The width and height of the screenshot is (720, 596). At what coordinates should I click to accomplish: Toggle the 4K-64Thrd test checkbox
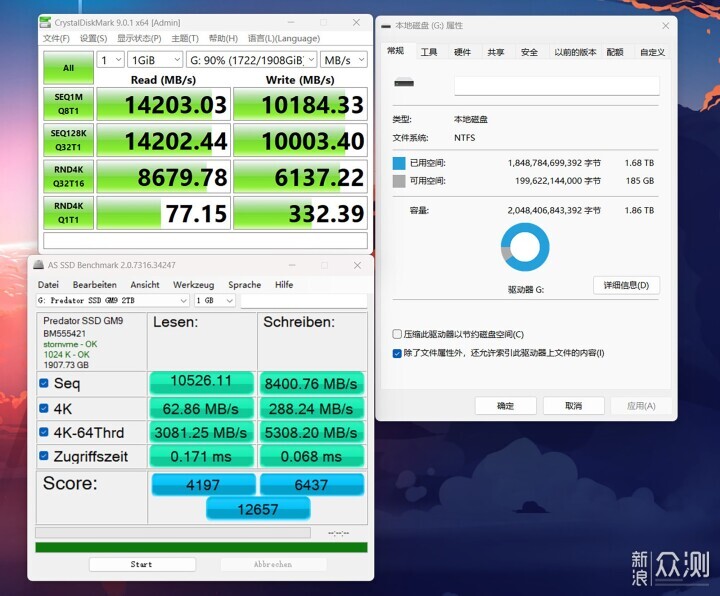[x=44, y=432]
